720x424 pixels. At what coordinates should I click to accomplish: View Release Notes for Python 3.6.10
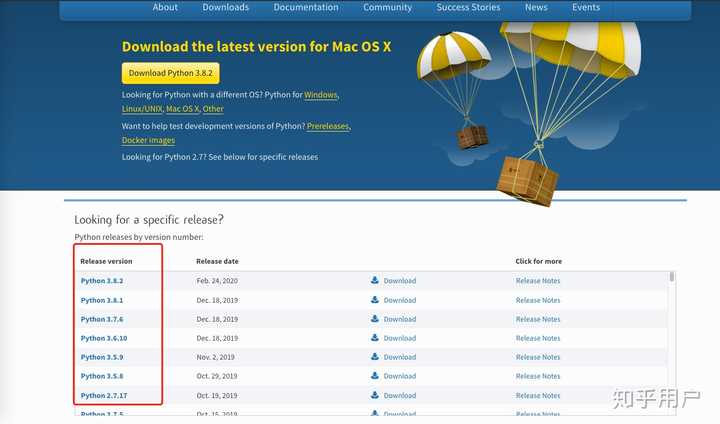tap(538, 338)
